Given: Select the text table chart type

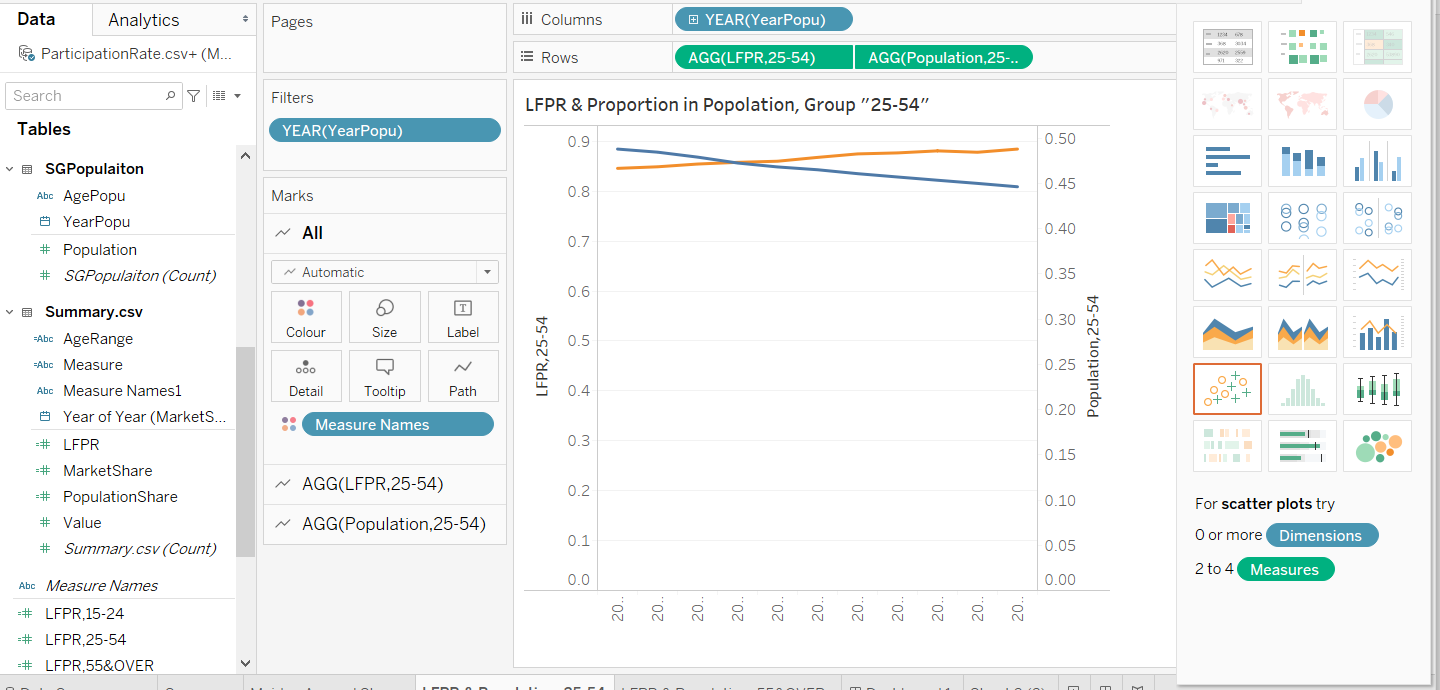Looking at the screenshot, I should pos(1227,47).
